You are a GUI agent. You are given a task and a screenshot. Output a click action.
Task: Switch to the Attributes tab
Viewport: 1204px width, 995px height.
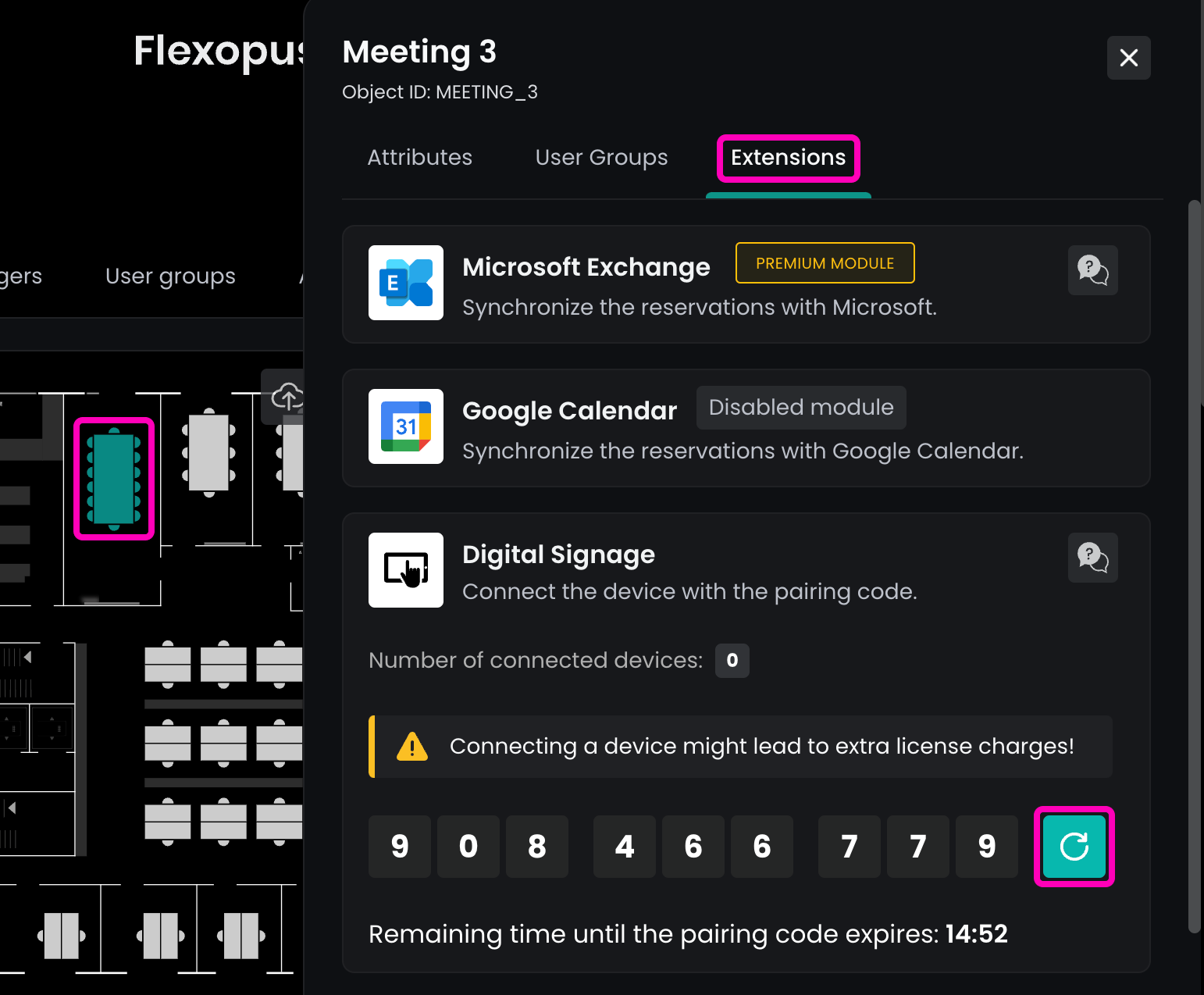click(x=419, y=158)
